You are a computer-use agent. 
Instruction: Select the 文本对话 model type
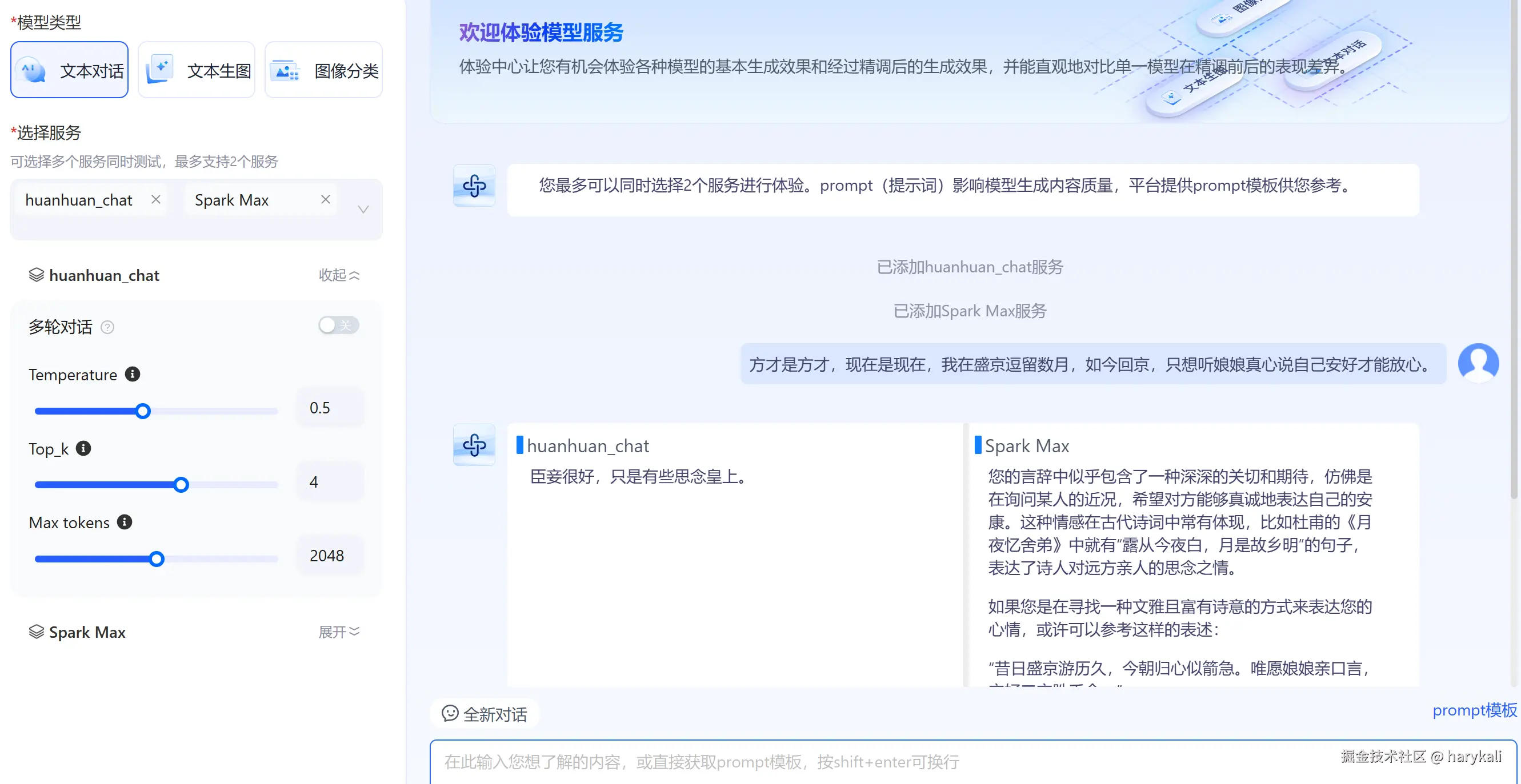click(70, 70)
